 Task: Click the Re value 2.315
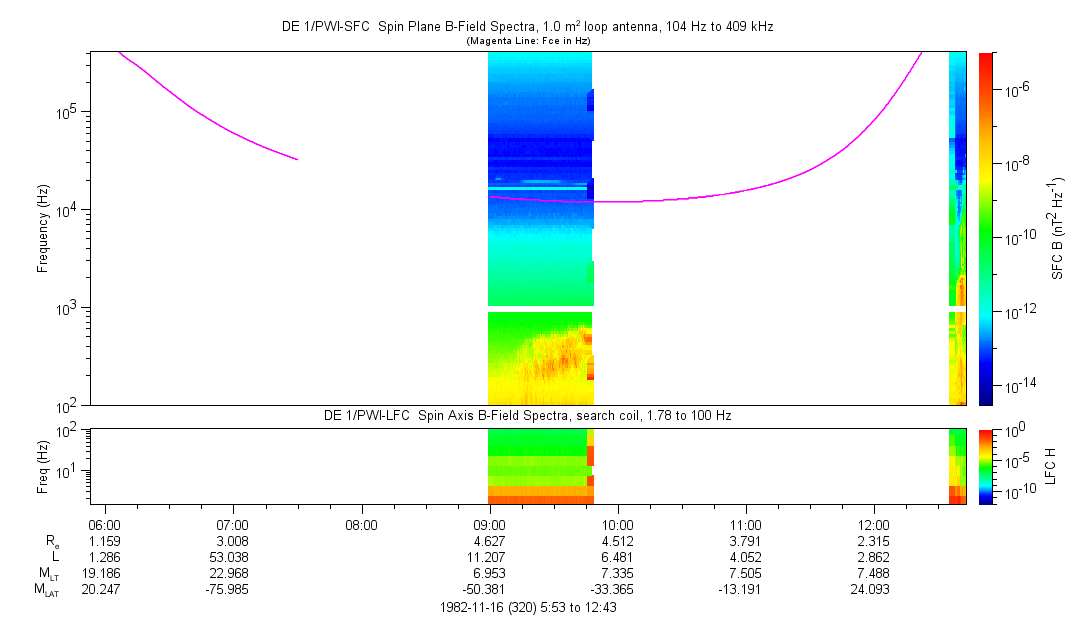[x=874, y=541]
